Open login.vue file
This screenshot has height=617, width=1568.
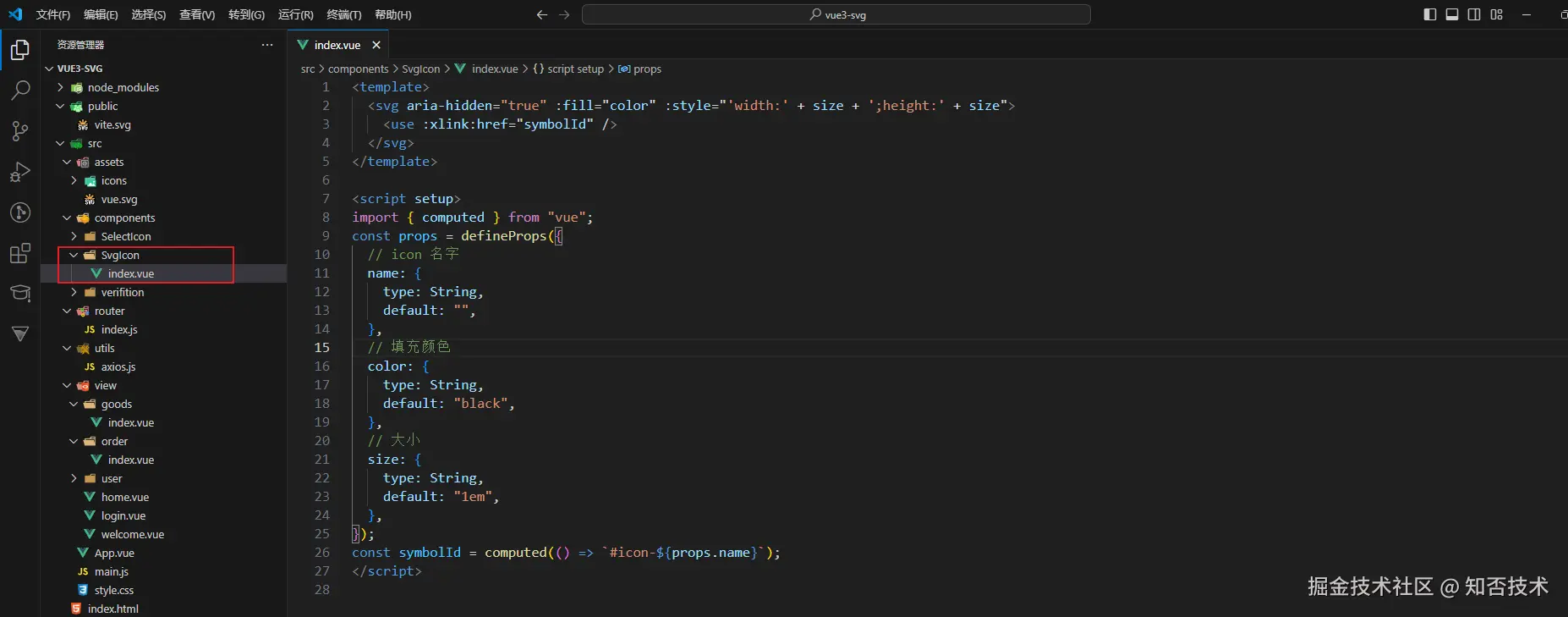click(x=164, y=515)
